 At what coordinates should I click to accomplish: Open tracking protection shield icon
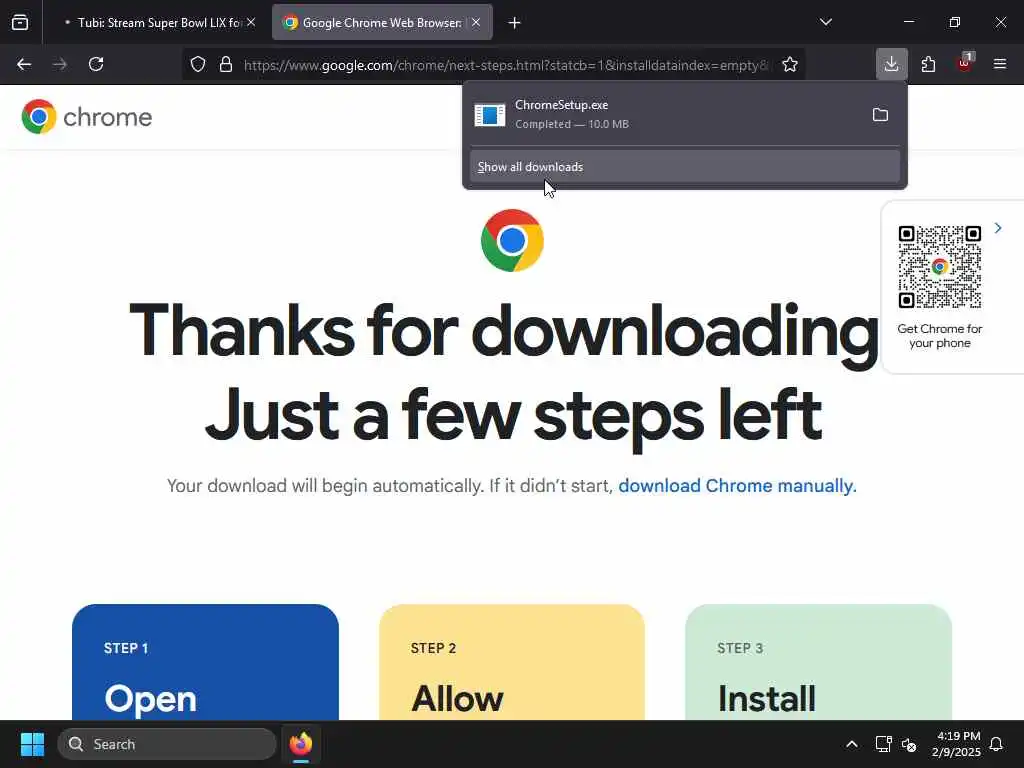point(198,64)
